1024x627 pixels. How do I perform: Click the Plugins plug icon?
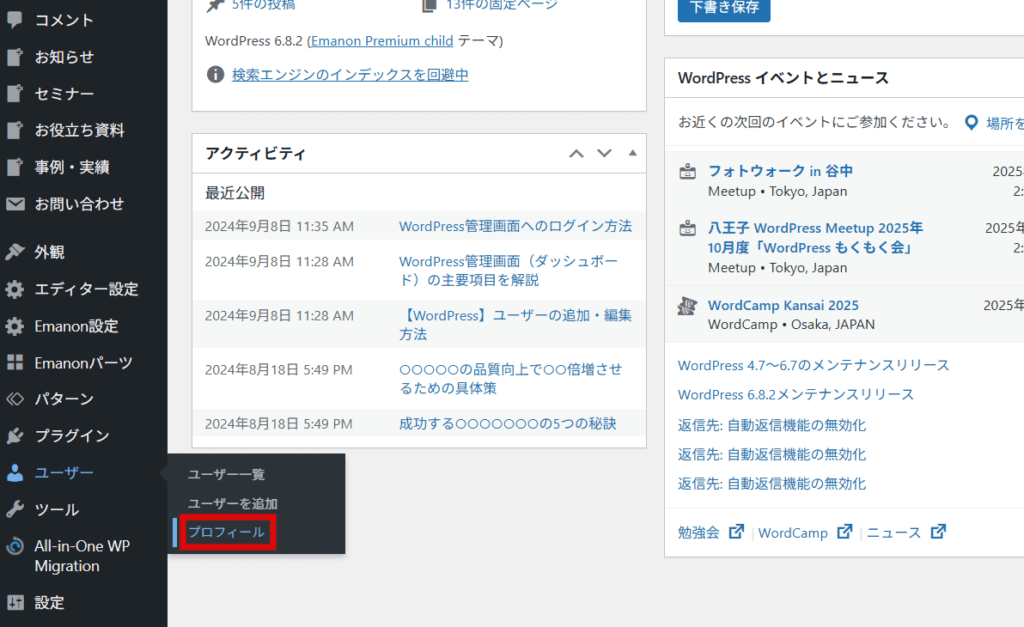pyautogui.click(x=15, y=436)
